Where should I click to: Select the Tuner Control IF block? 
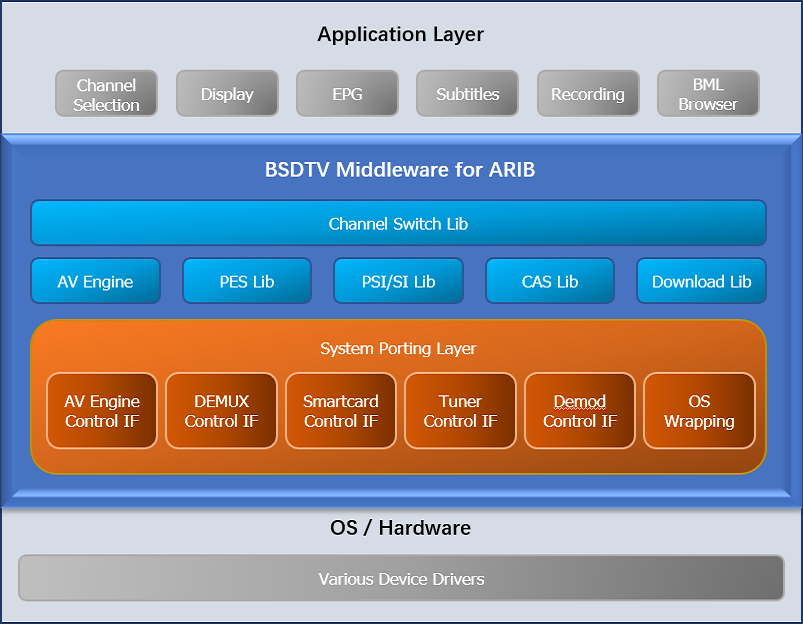460,411
